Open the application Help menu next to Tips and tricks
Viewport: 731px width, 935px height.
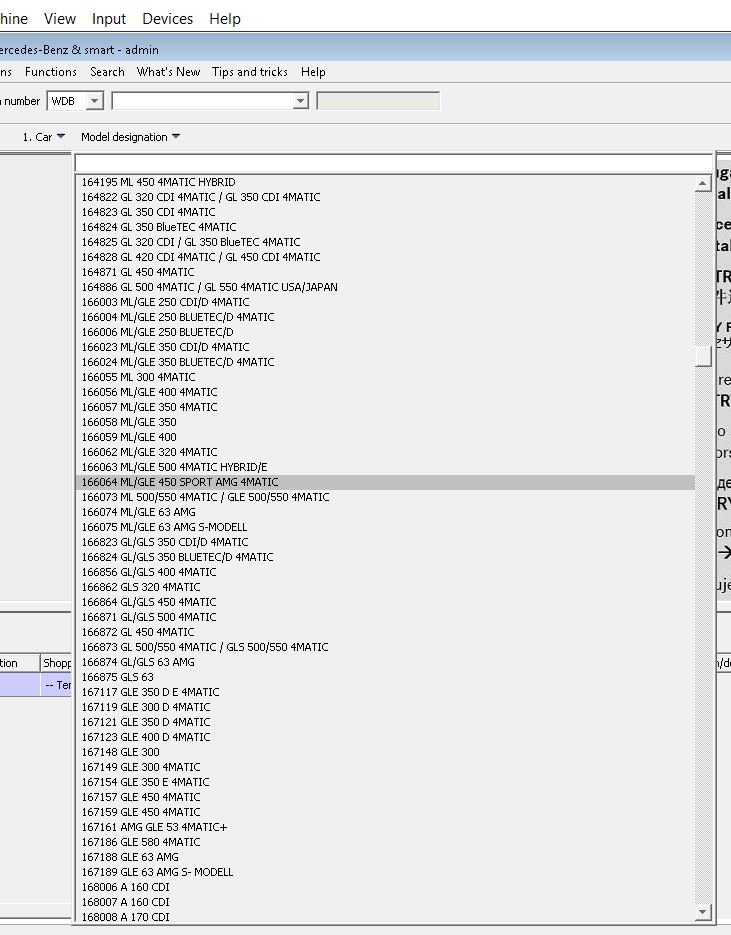click(313, 72)
